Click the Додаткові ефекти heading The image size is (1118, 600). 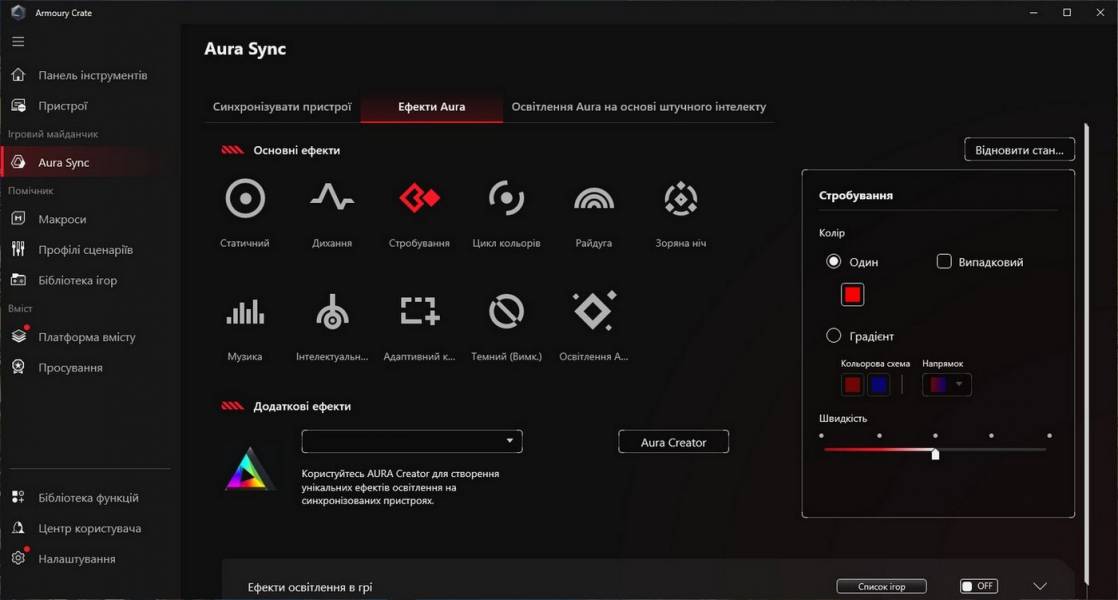pyautogui.click(x=302, y=406)
